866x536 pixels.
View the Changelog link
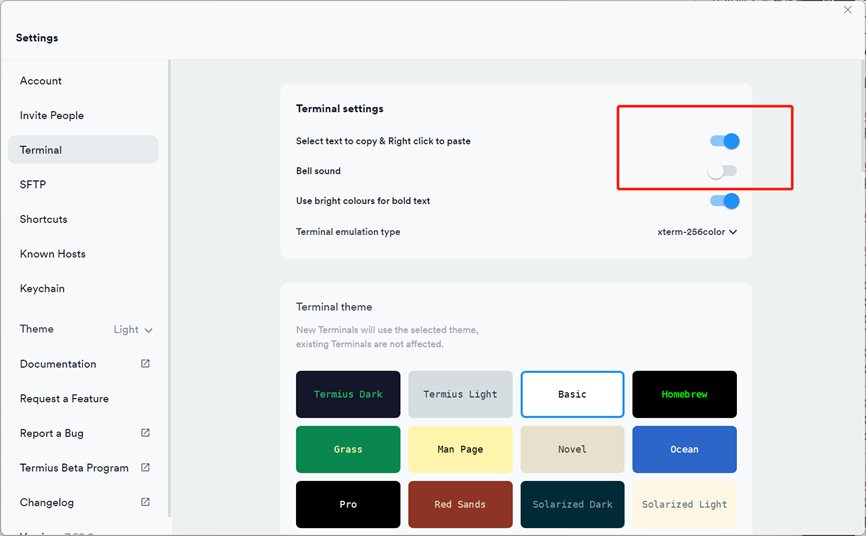coord(46,502)
